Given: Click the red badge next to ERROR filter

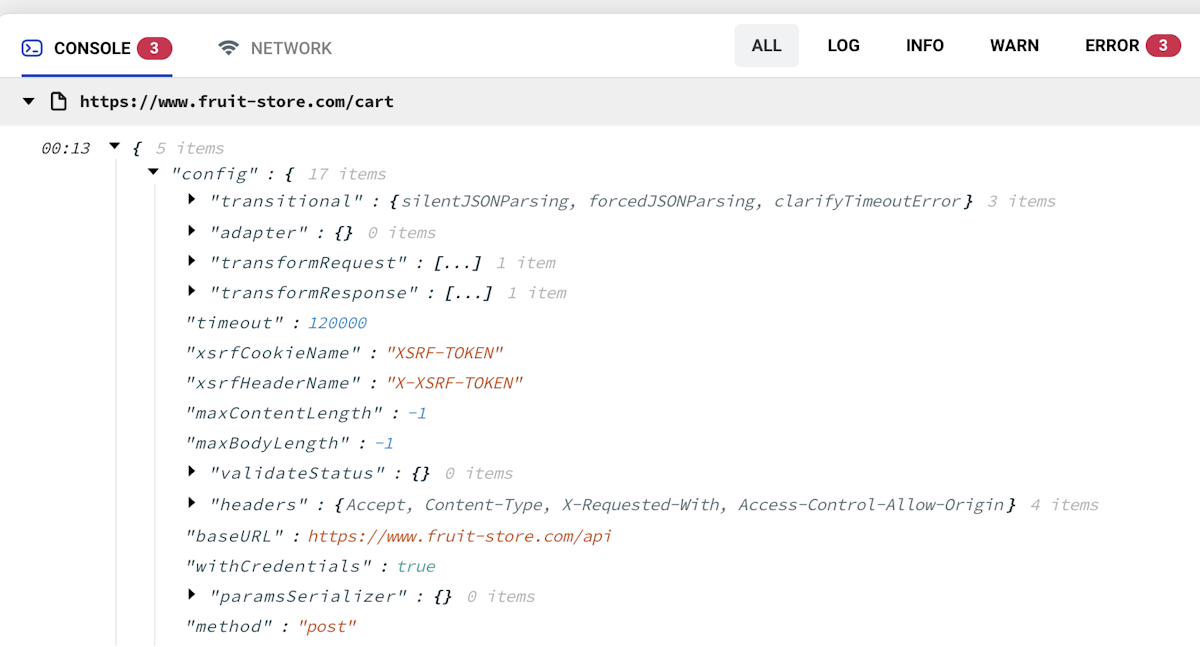Looking at the screenshot, I should [x=1162, y=46].
